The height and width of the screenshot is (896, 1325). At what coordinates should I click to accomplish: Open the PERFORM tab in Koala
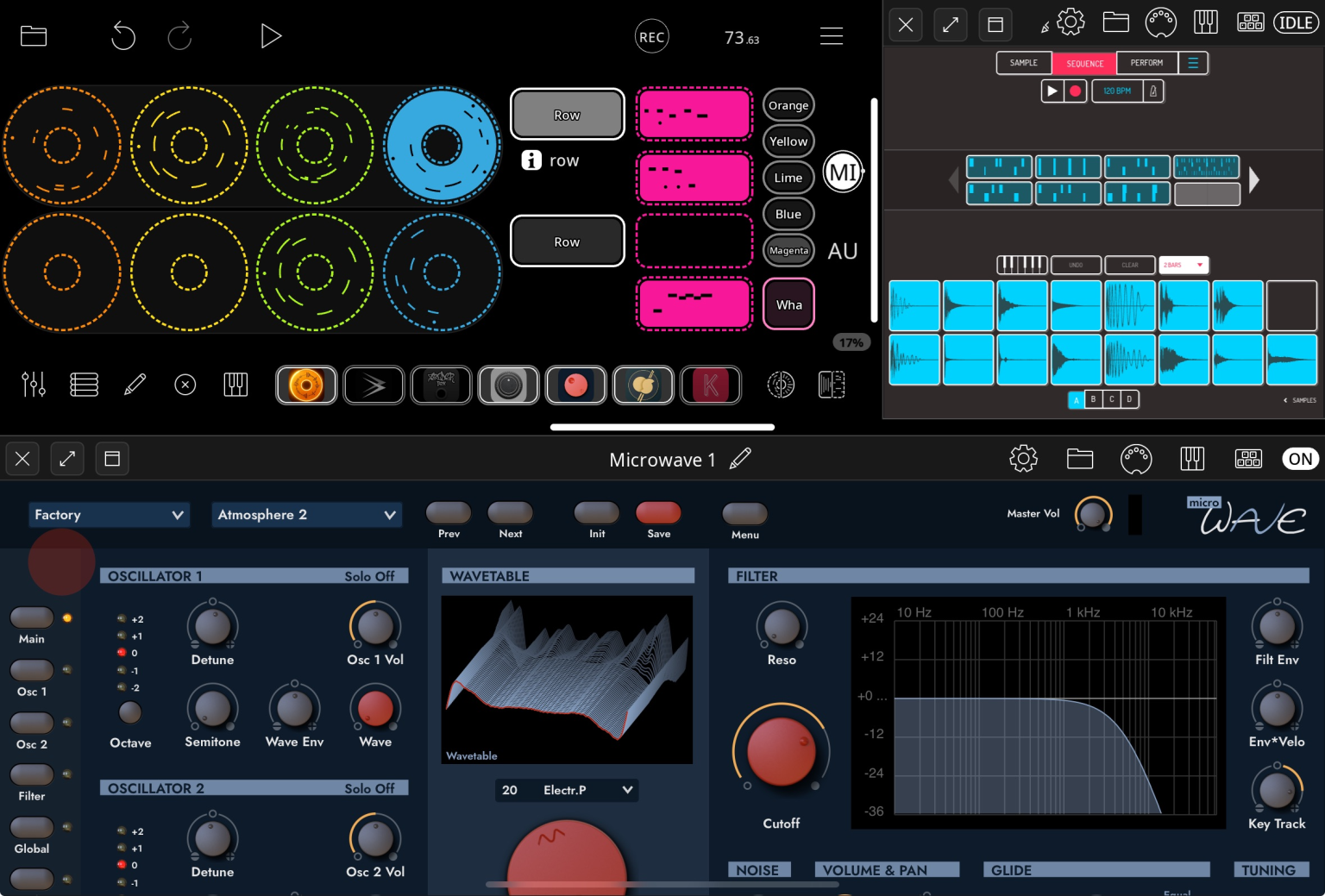point(1146,62)
